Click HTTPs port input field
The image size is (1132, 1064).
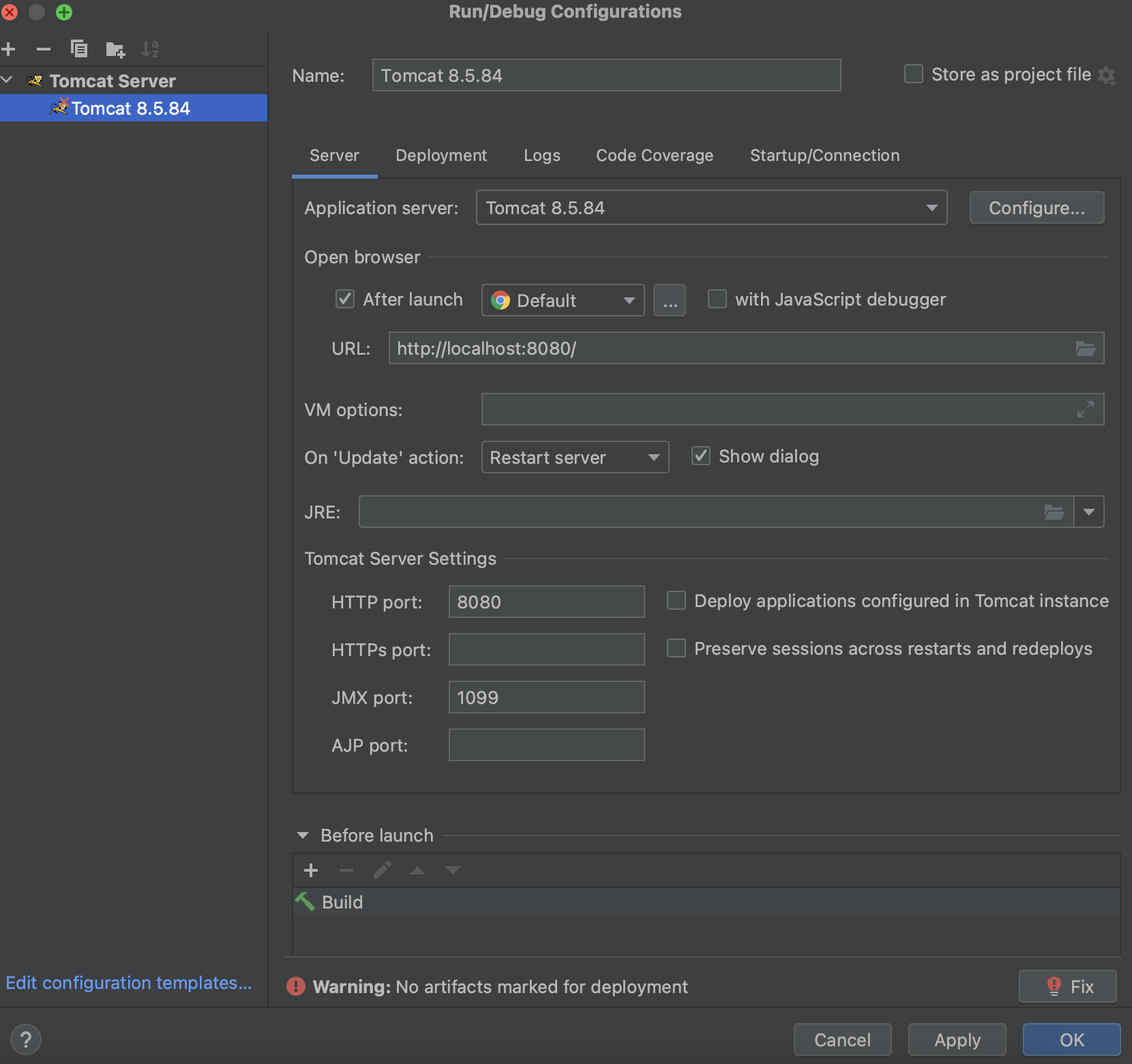546,649
